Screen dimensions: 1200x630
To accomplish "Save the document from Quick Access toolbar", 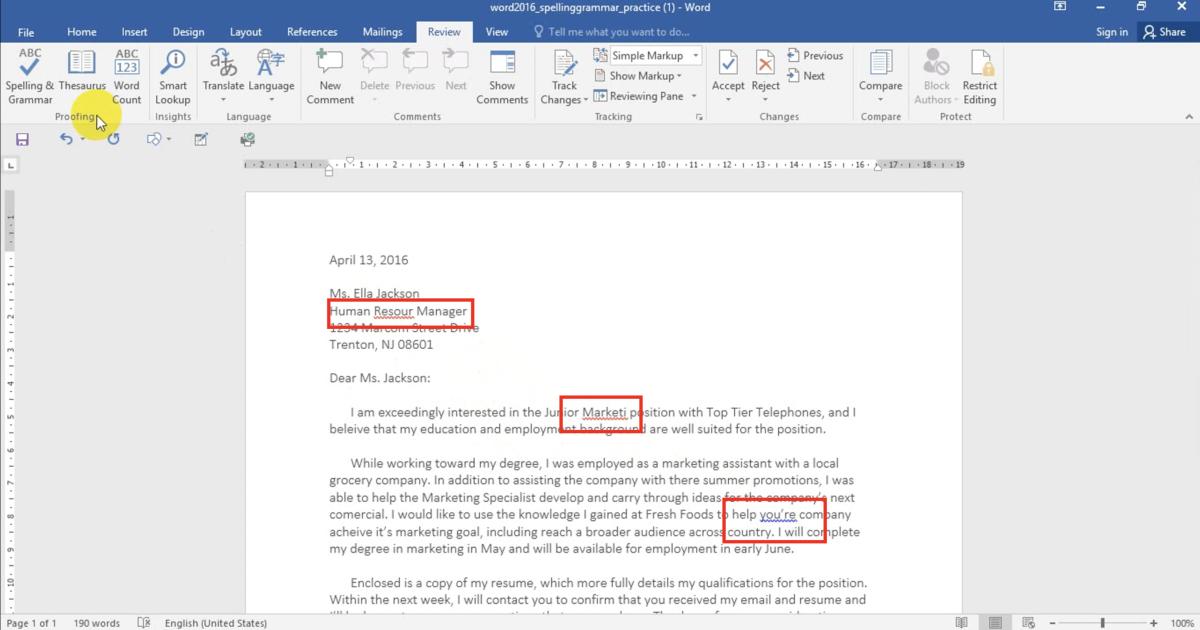I will coord(22,139).
